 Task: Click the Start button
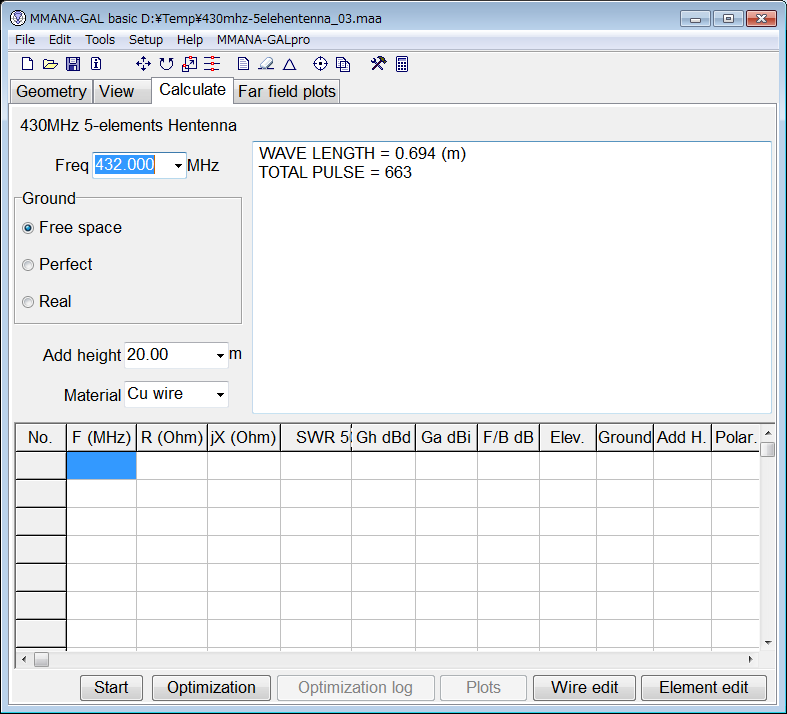point(111,687)
